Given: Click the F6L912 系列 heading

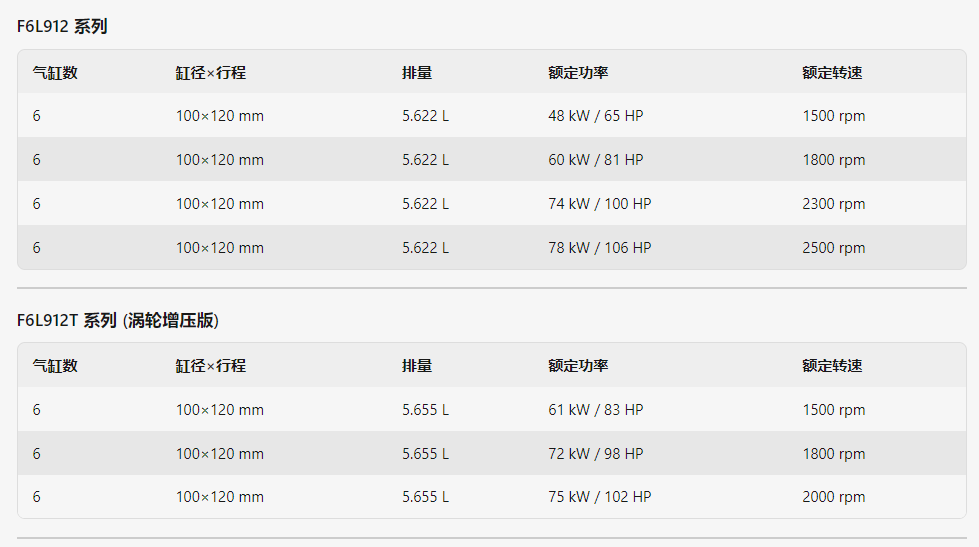Looking at the screenshot, I should [x=62, y=27].
